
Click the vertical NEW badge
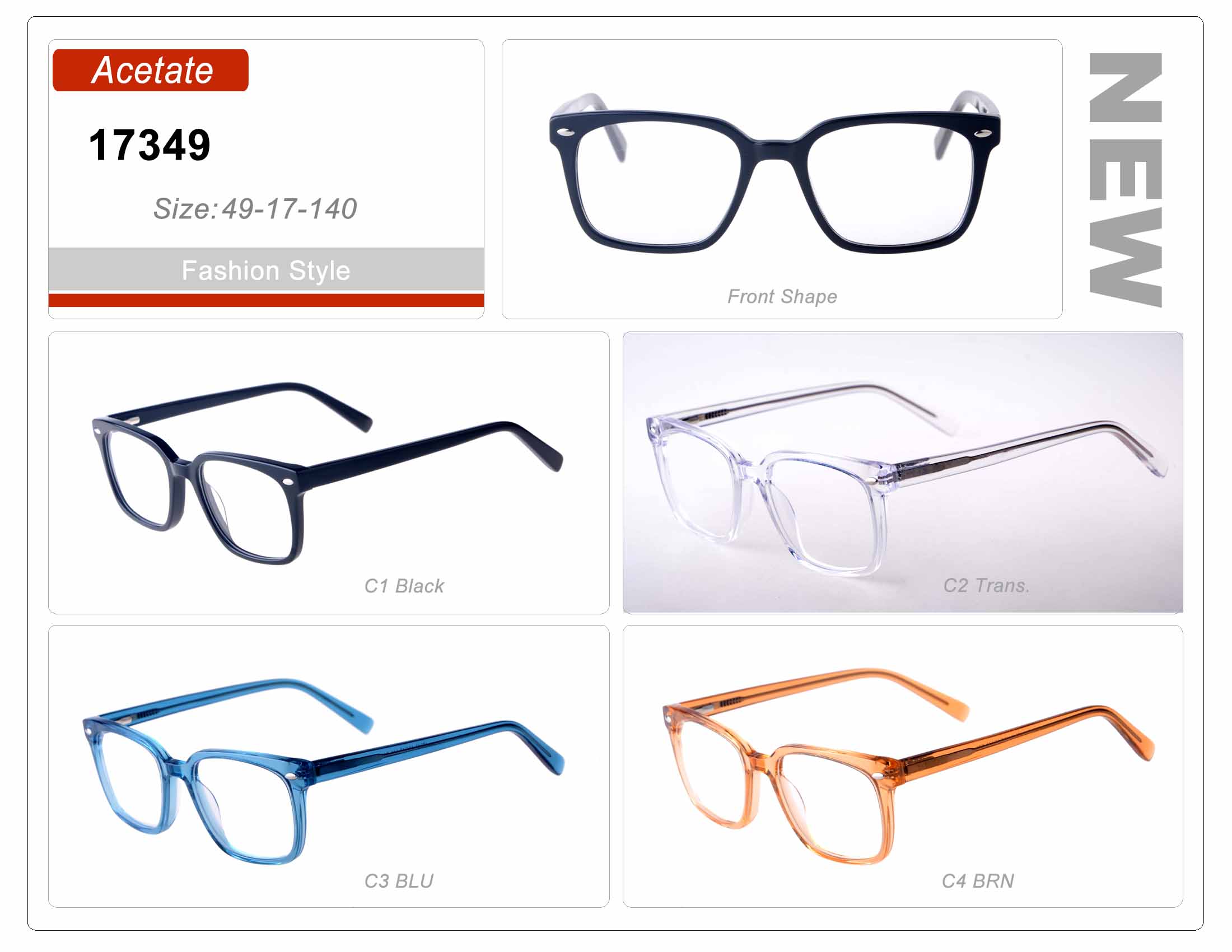click(x=1125, y=180)
